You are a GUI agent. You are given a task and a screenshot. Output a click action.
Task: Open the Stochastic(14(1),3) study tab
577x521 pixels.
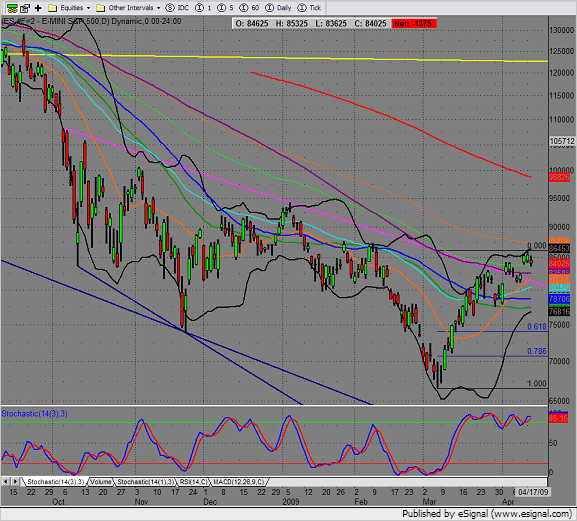(x=145, y=482)
